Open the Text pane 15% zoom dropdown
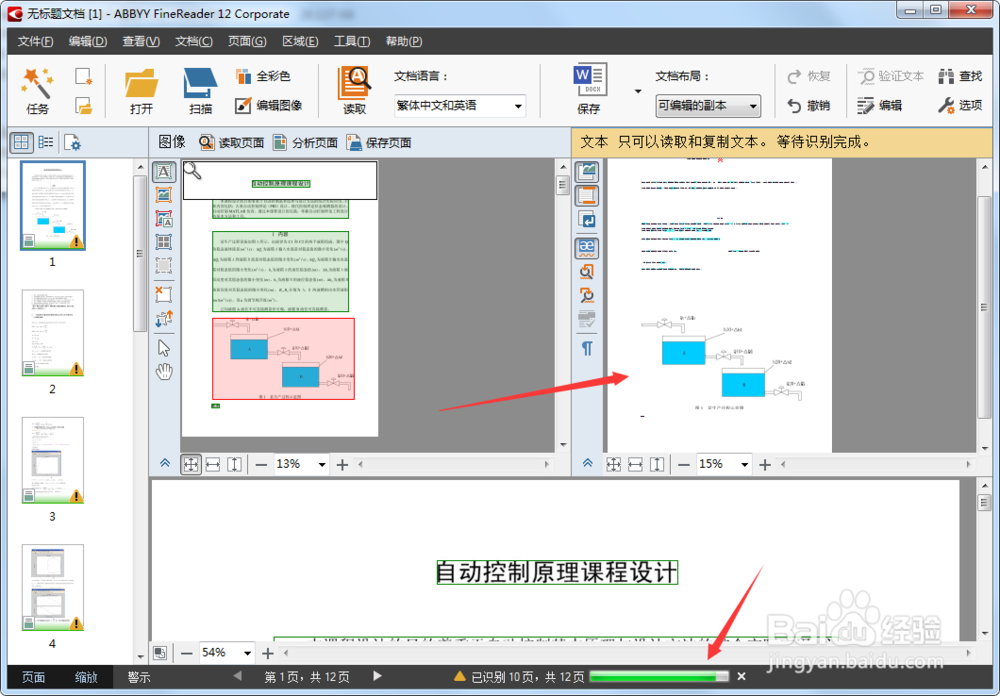This screenshot has height=696, width=1000. pyautogui.click(x=744, y=464)
